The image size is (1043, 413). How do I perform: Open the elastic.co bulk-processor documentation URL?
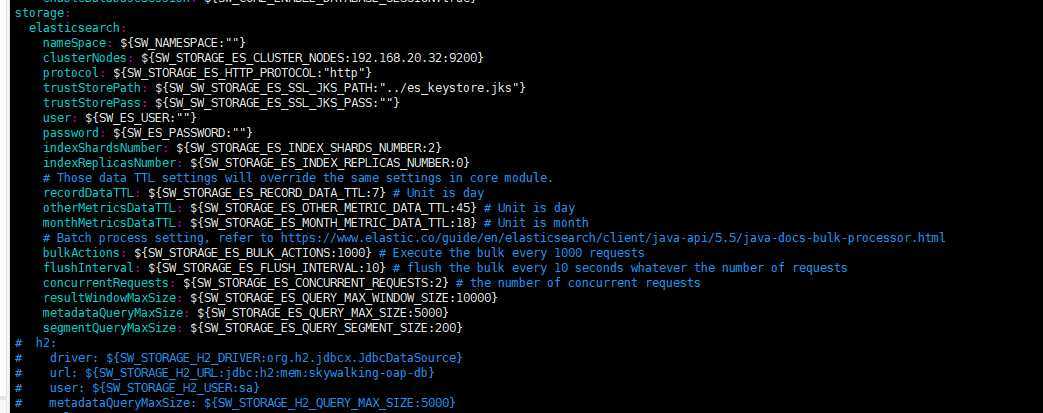click(x=613, y=238)
